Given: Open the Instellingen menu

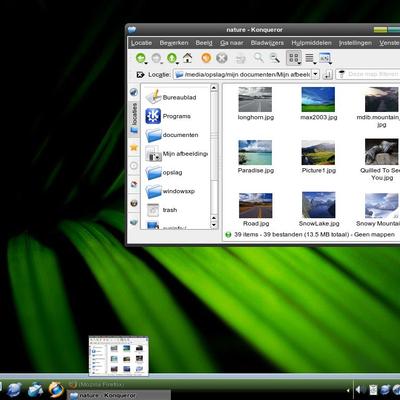Looking at the screenshot, I should tap(355, 43).
